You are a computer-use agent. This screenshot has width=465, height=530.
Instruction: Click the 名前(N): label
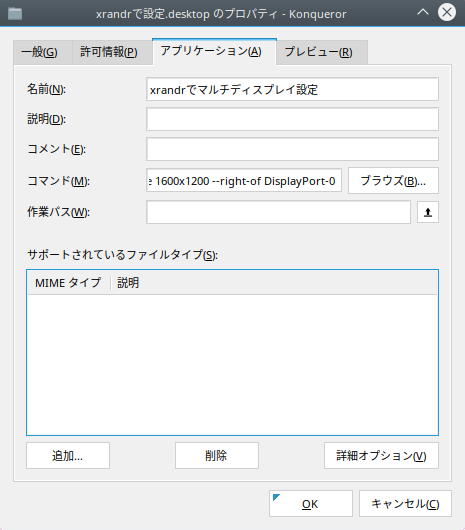point(46,89)
